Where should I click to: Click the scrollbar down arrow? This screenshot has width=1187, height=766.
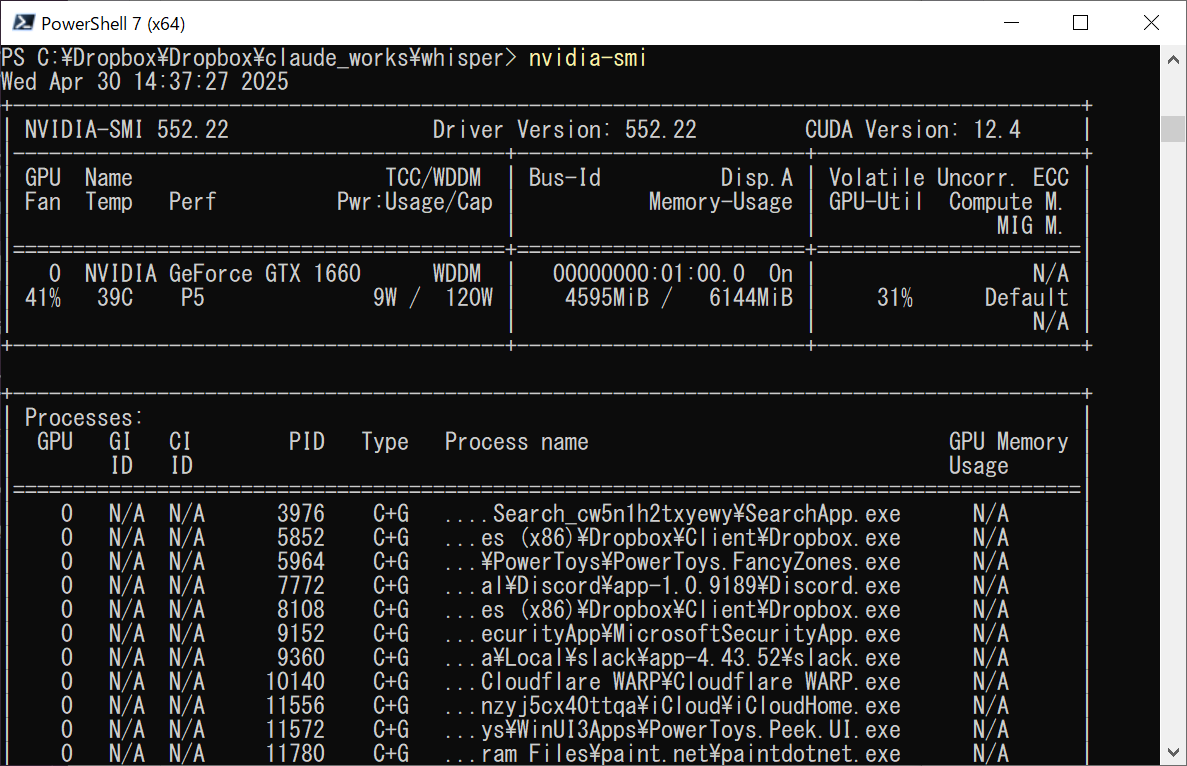(1173, 752)
